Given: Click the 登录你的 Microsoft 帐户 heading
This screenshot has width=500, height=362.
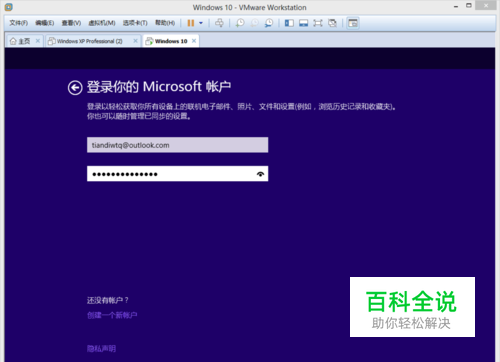Looking at the screenshot, I should coord(159,87).
